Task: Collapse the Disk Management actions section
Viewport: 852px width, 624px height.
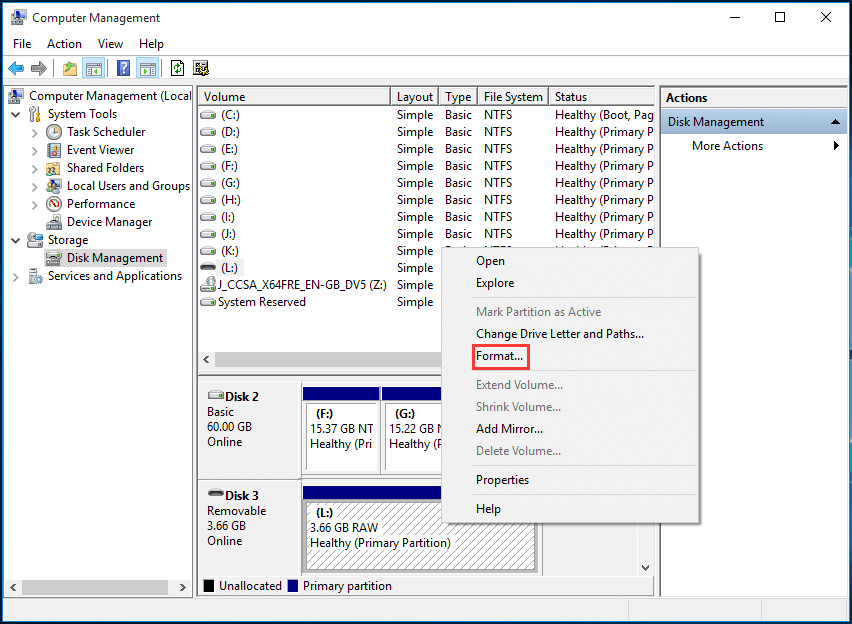Action: 833,121
